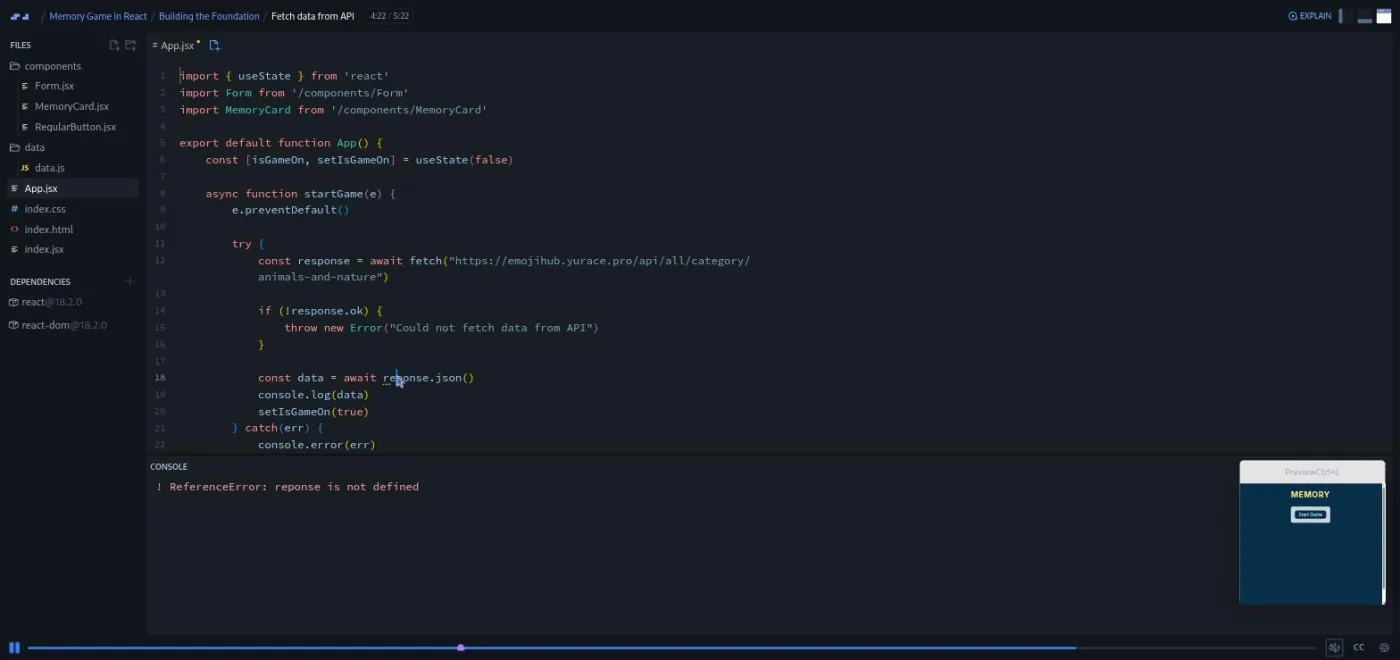Open index.jsx file
Viewport: 1400px width, 660px height.
[x=44, y=249]
